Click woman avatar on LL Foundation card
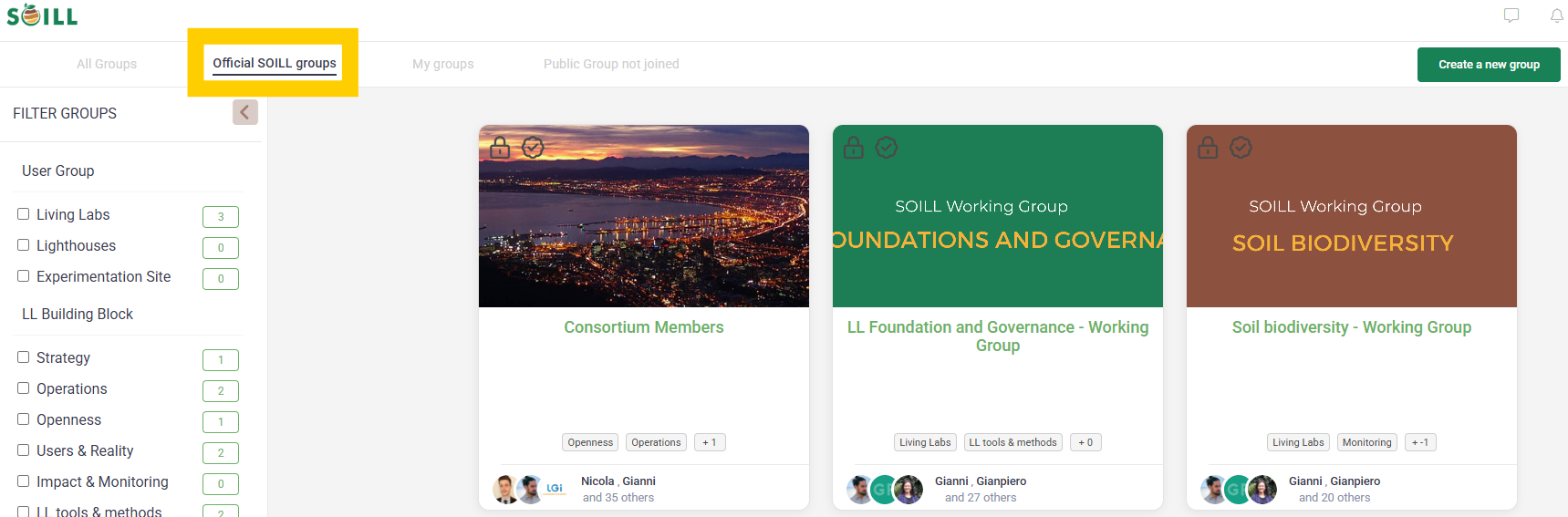This screenshot has height=517, width=1568. [909, 490]
